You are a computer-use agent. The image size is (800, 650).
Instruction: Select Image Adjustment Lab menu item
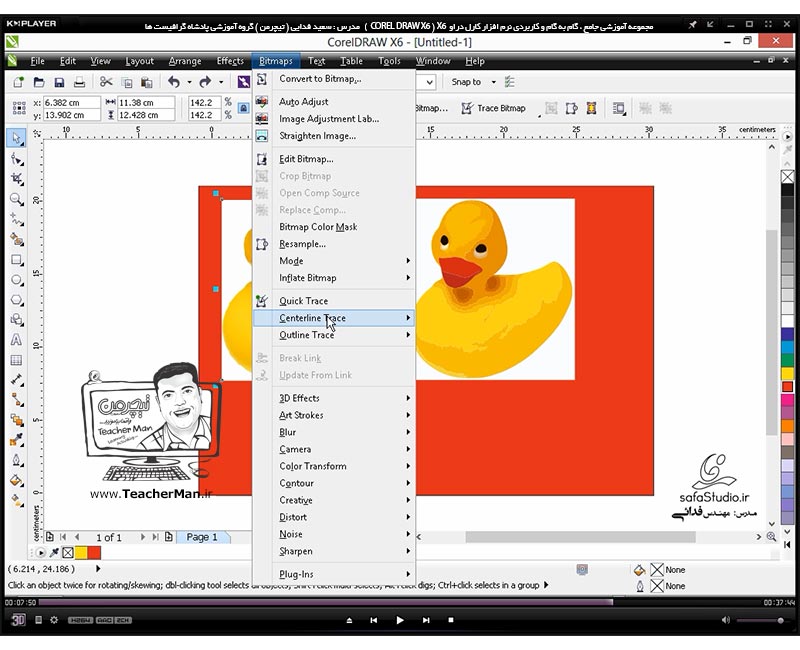point(334,118)
